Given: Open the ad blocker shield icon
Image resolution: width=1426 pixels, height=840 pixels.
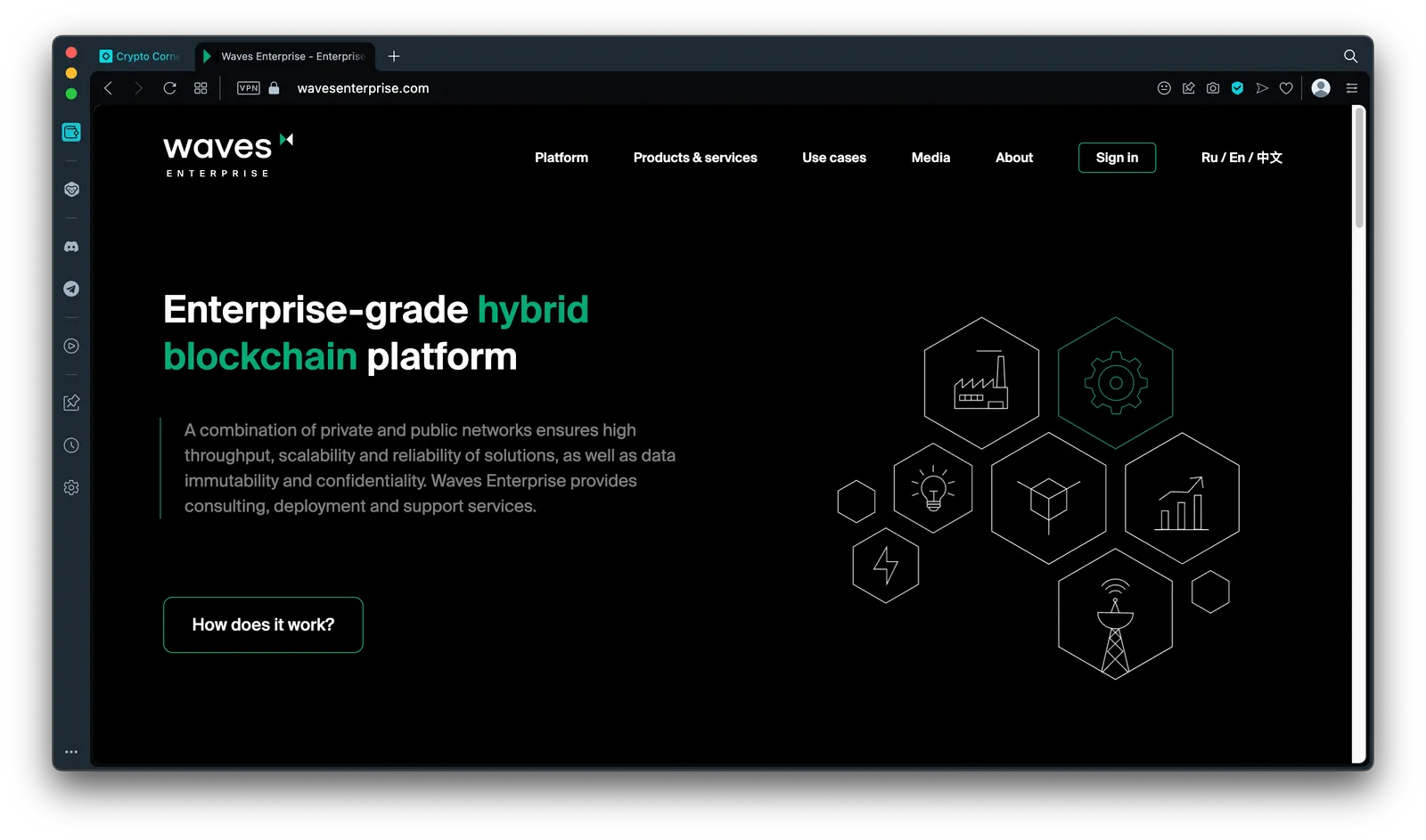Looking at the screenshot, I should click(x=1237, y=88).
